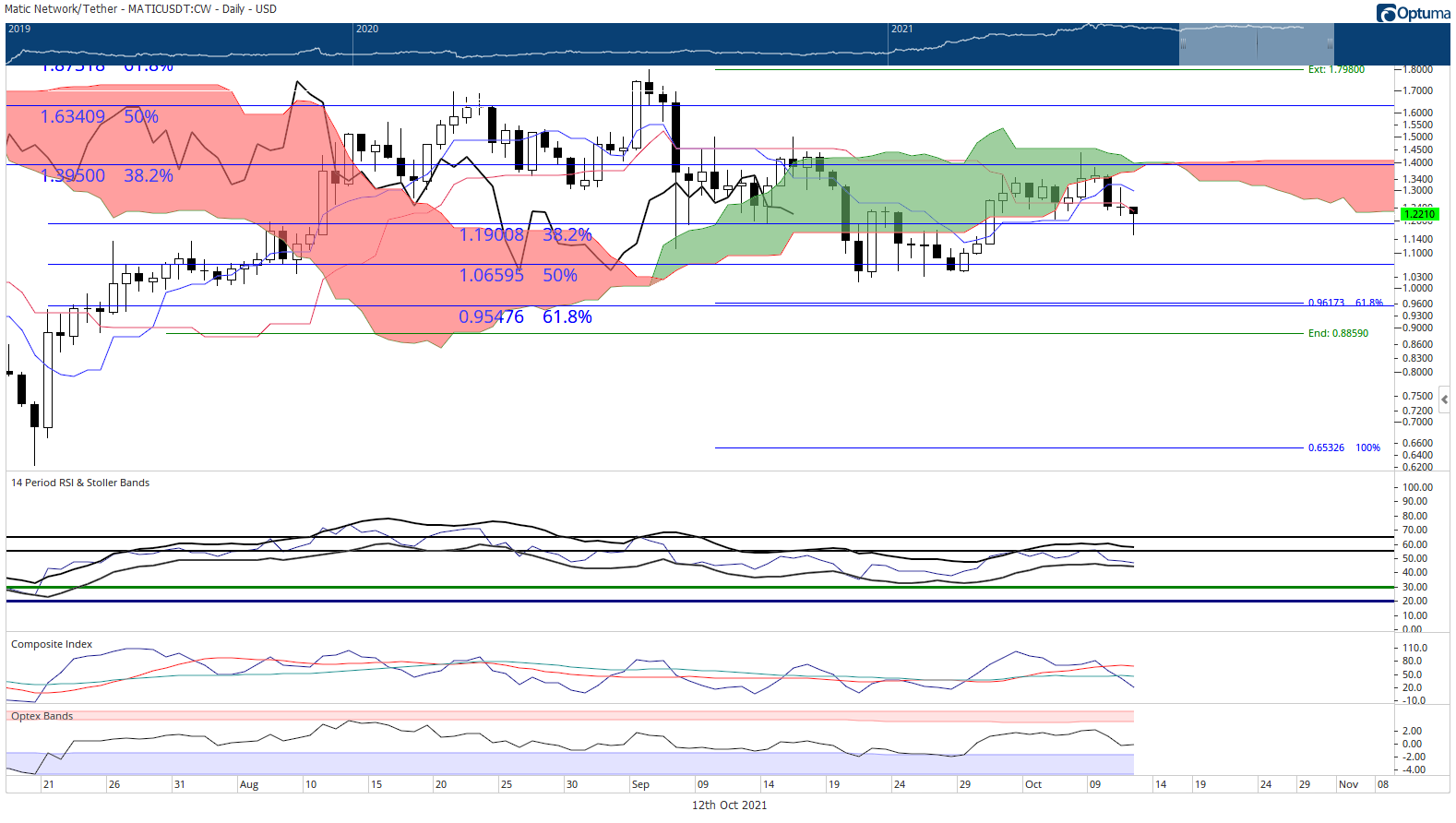Click the Optuma logo
Screen dimensions: 1456x823
1413,13
